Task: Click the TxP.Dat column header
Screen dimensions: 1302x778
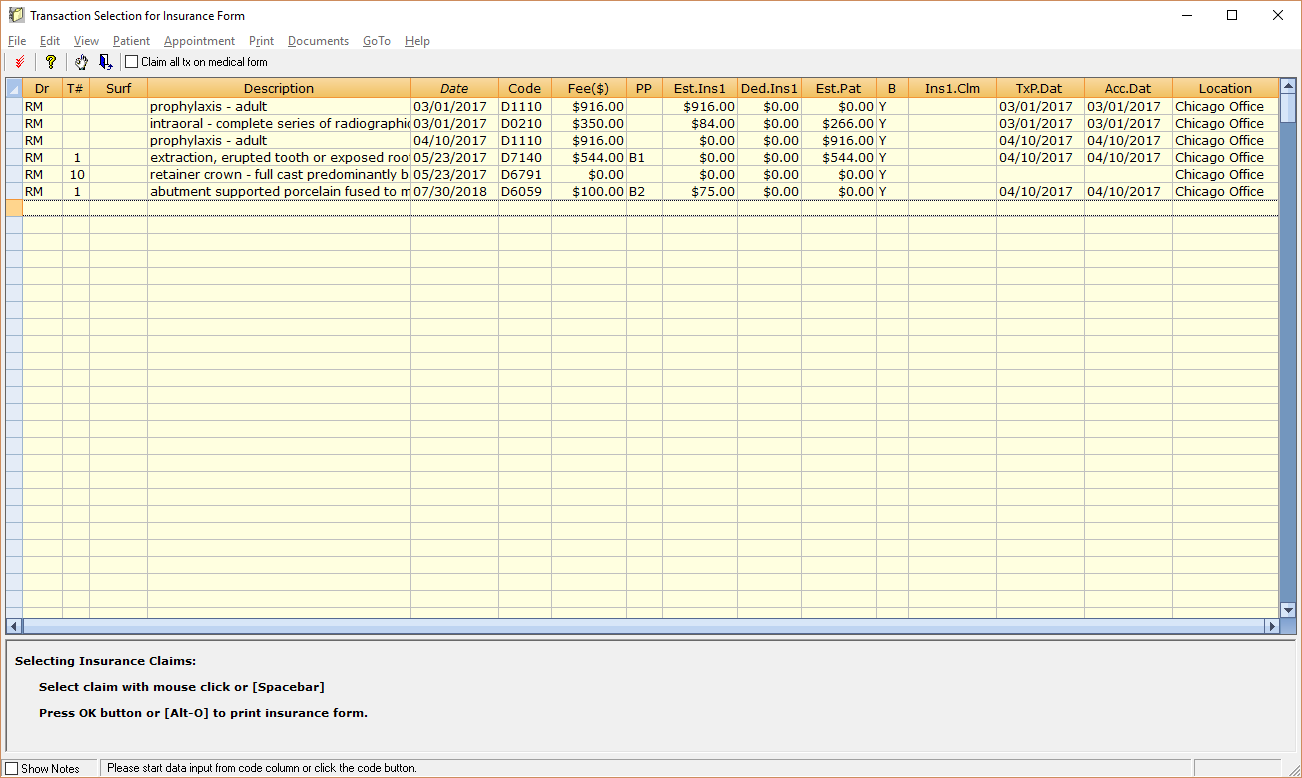Action: click(x=1040, y=88)
